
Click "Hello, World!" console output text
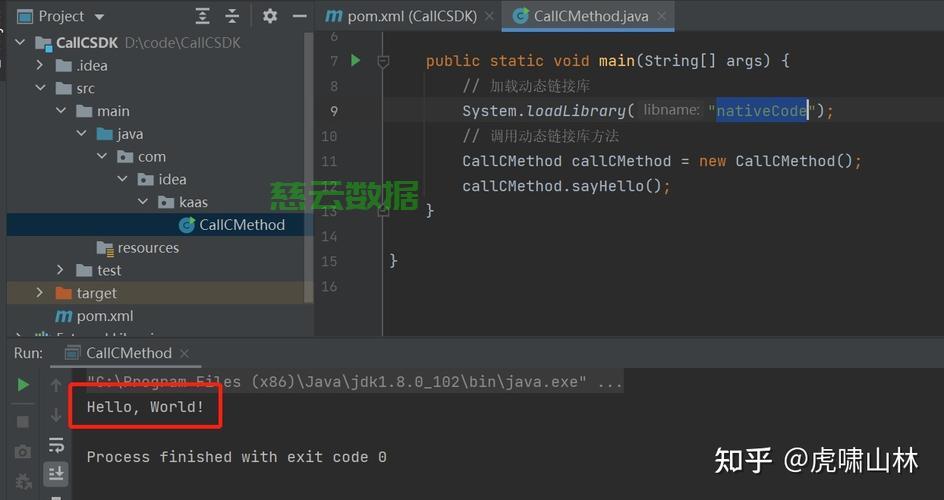point(145,407)
